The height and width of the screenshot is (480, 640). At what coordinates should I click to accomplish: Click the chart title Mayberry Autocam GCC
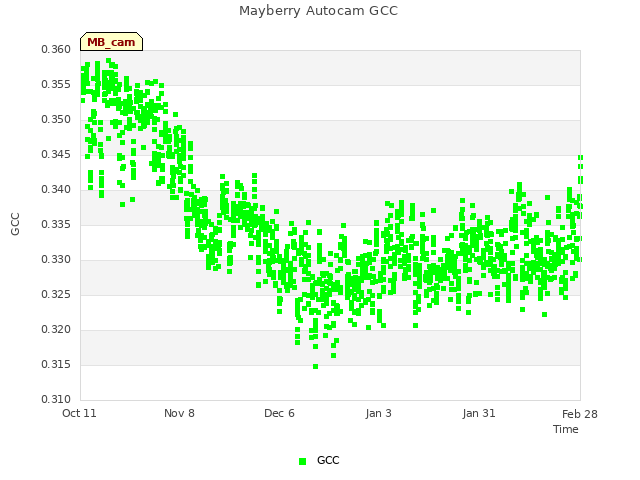click(318, 11)
